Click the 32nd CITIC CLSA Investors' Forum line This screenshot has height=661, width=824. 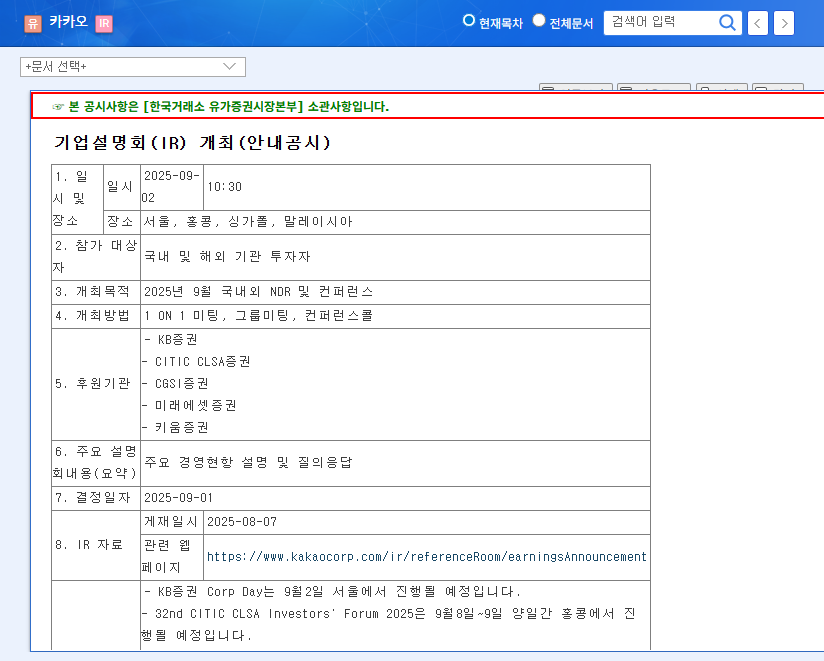[389, 625]
